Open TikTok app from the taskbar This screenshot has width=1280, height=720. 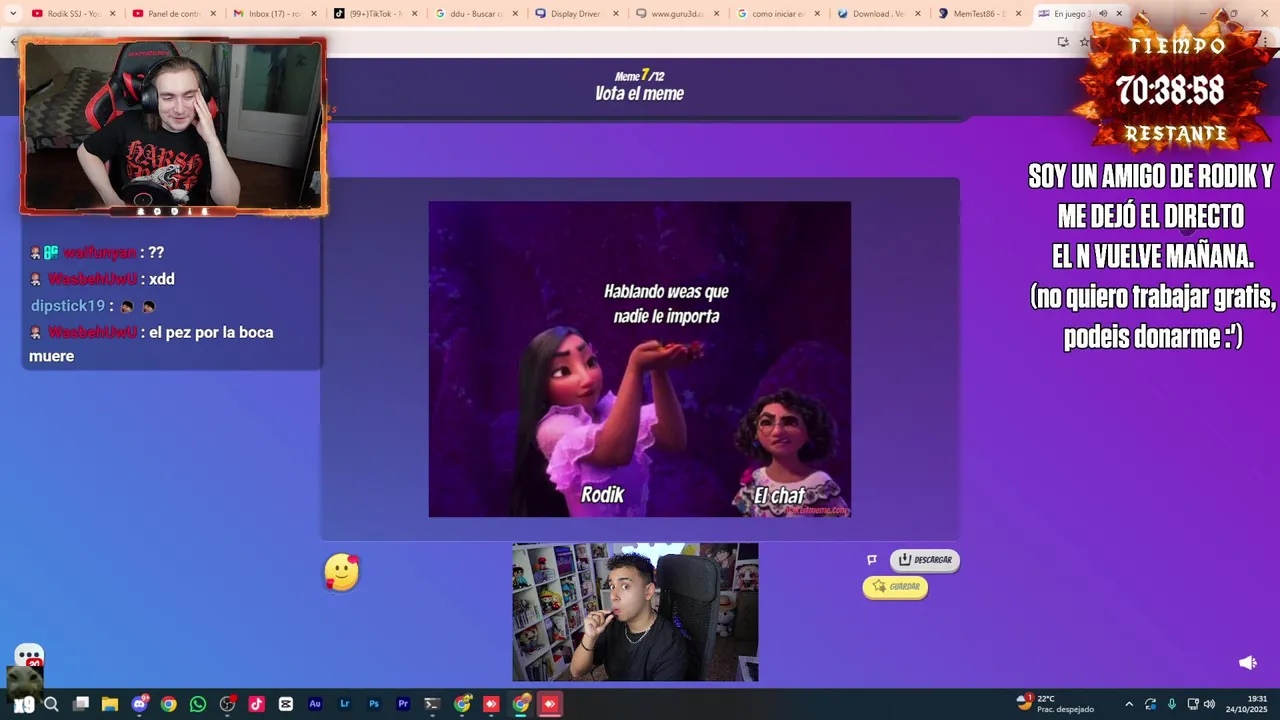pos(257,704)
